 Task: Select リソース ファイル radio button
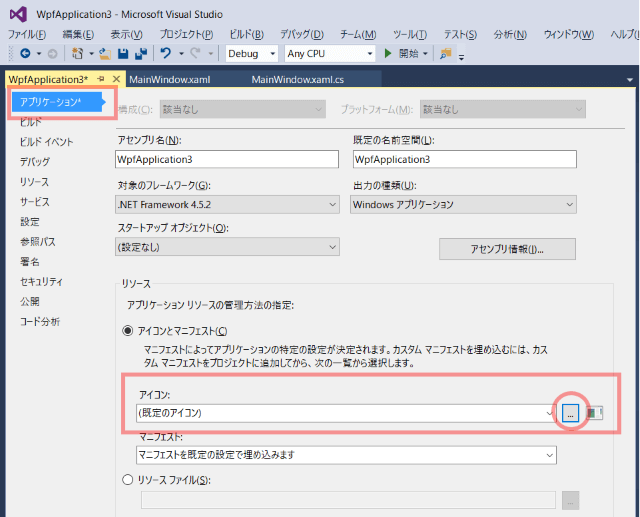pos(128,479)
